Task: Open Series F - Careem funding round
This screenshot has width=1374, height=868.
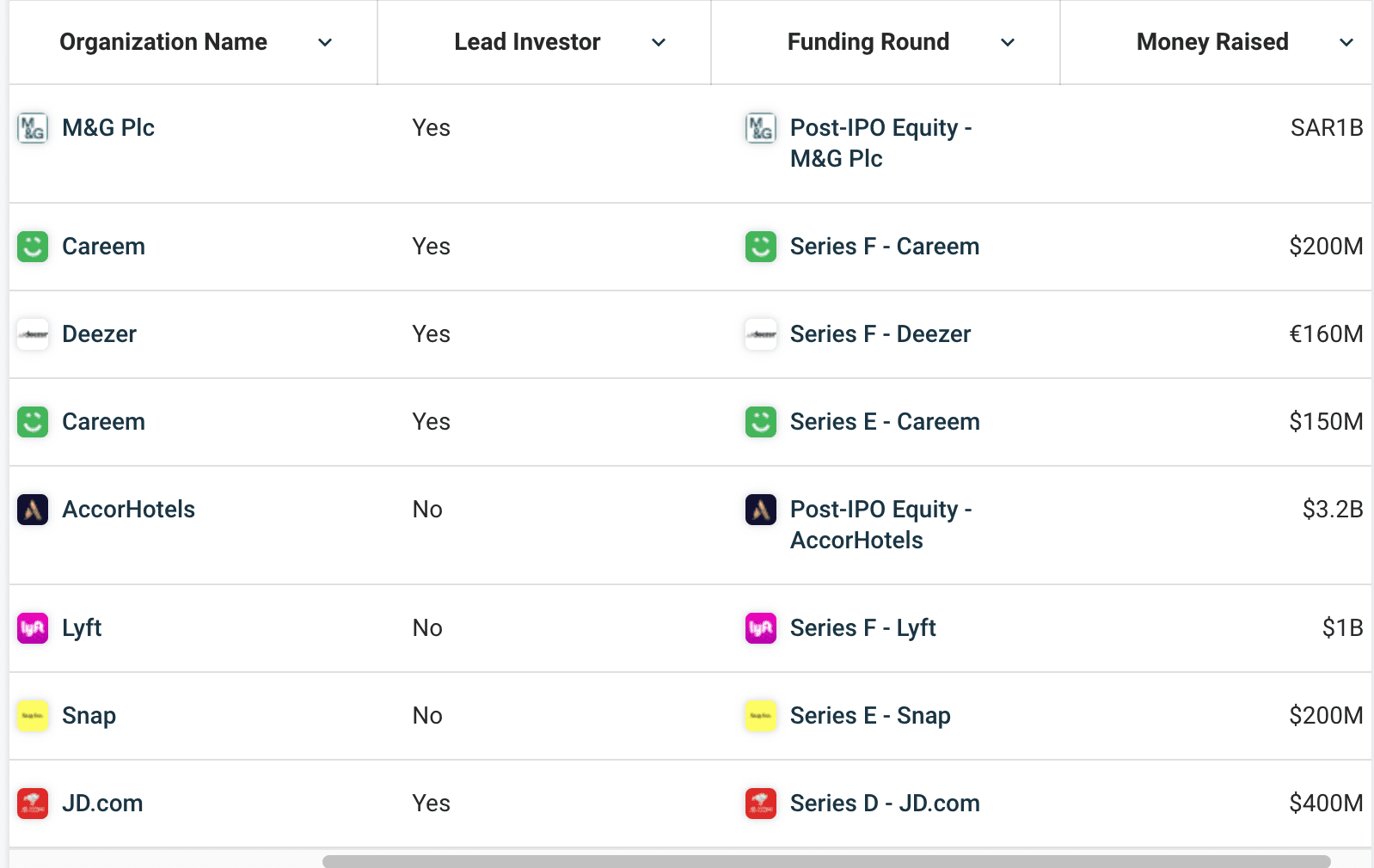Action: (885, 247)
